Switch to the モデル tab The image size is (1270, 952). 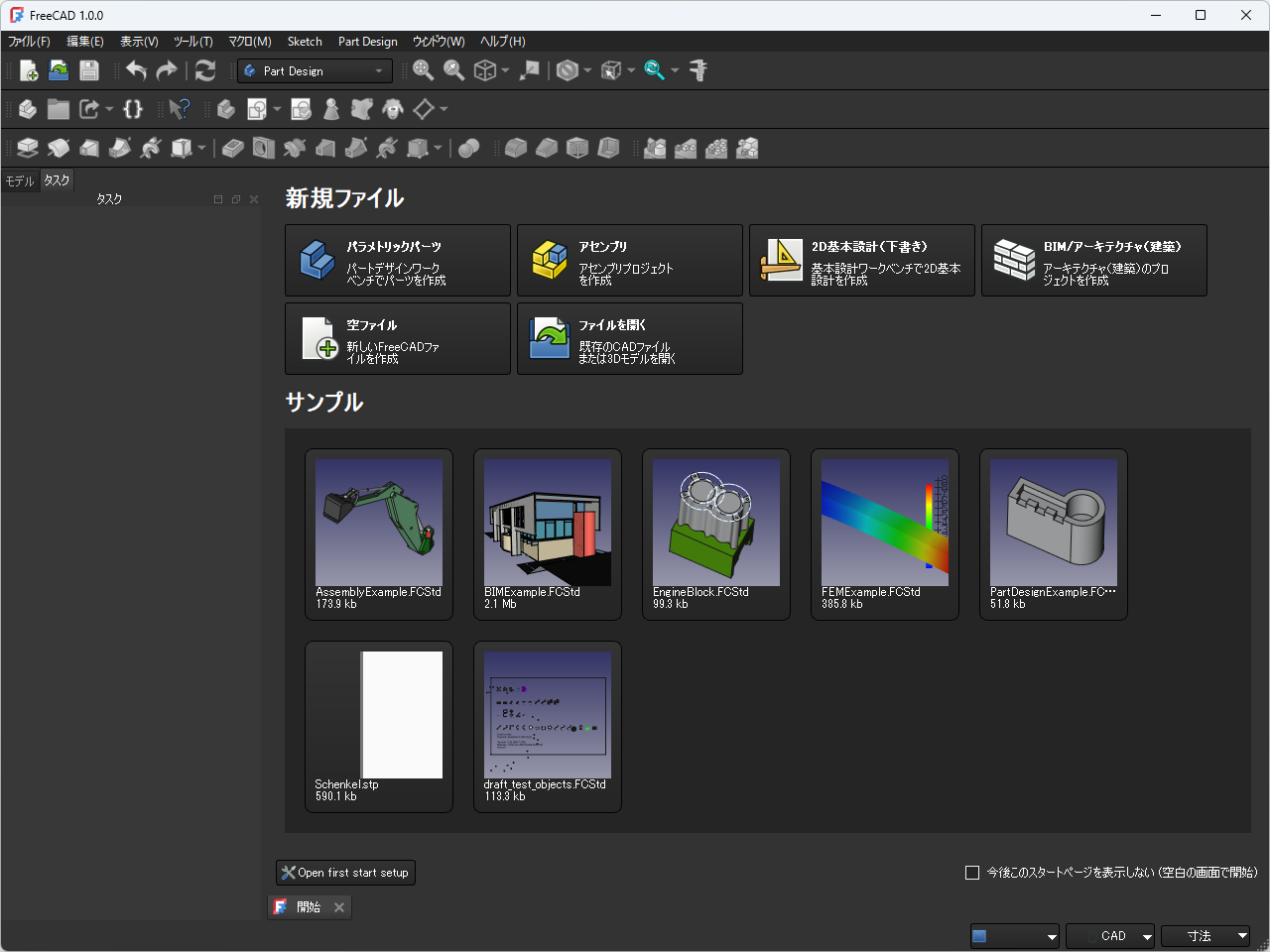coord(20,180)
